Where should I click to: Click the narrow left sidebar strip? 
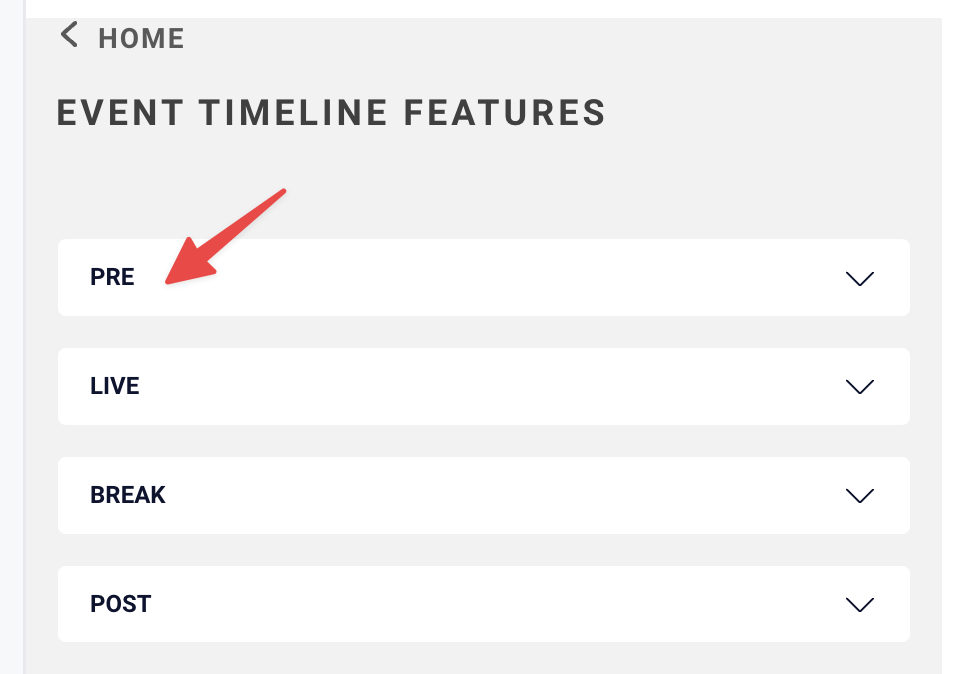tap(12, 337)
